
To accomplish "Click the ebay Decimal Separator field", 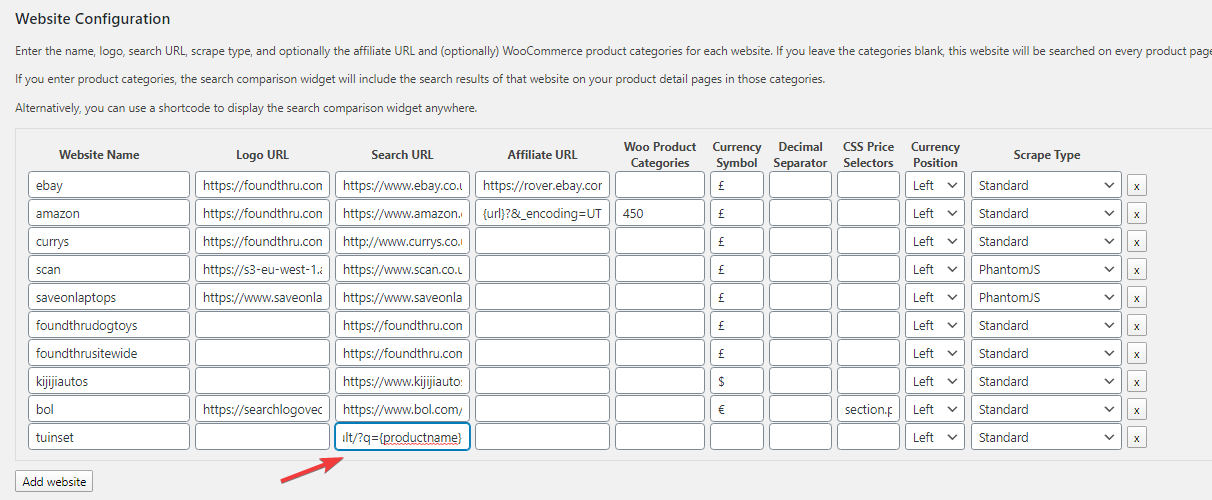I will pyautogui.click(x=800, y=185).
